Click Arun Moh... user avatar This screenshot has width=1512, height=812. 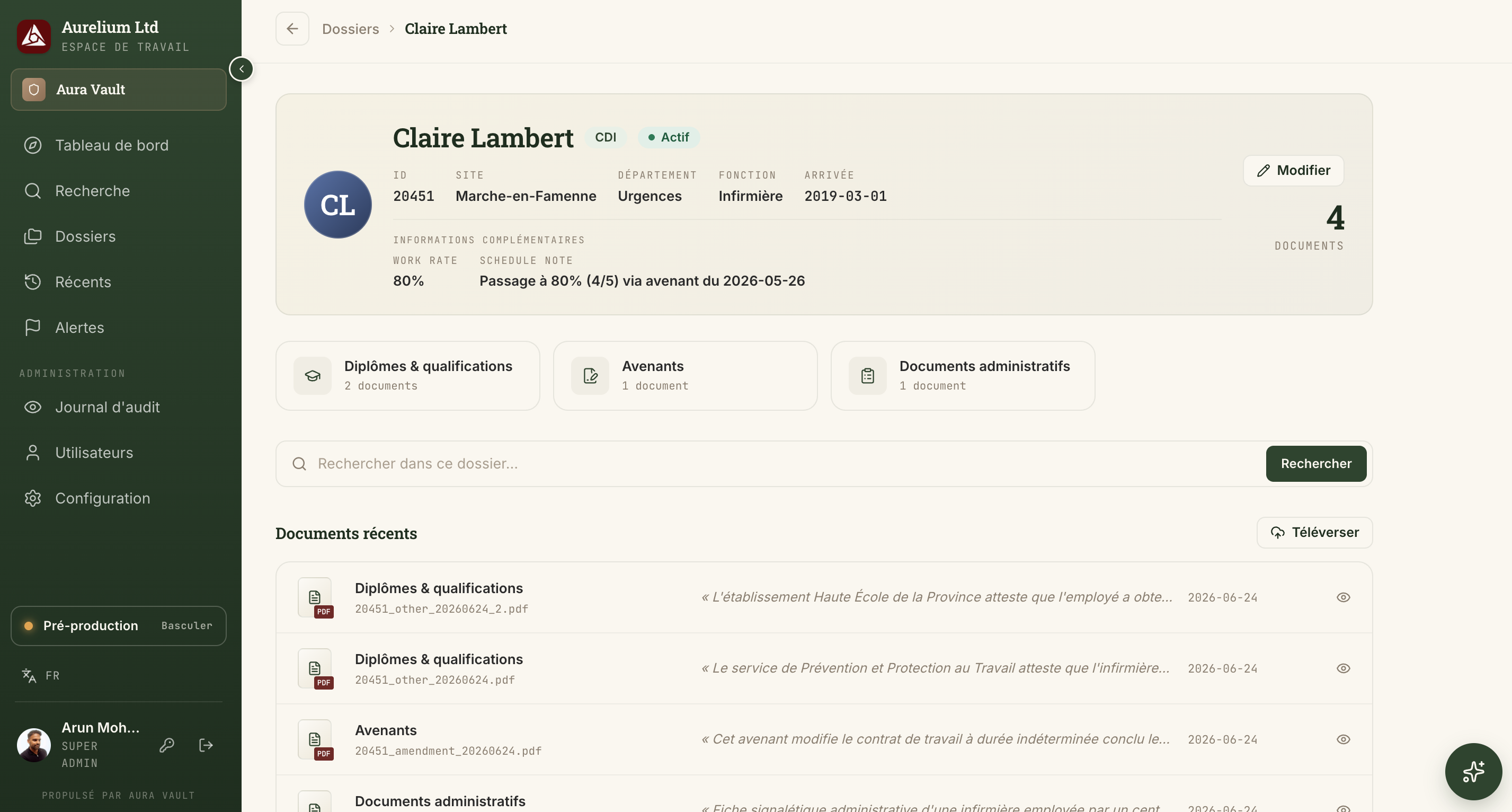click(33, 745)
